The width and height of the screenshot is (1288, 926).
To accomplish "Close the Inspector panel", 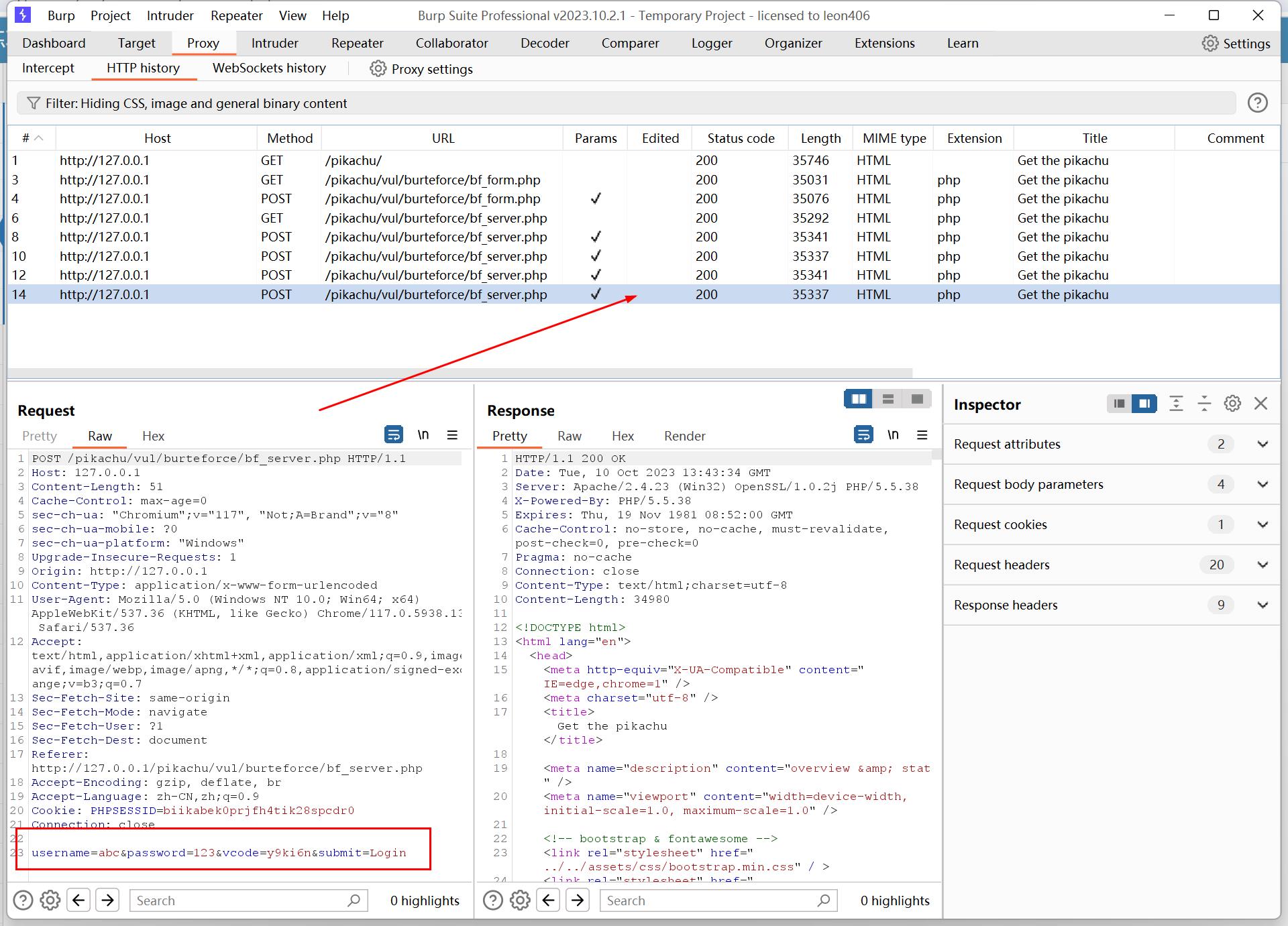I will click(1261, 404).
